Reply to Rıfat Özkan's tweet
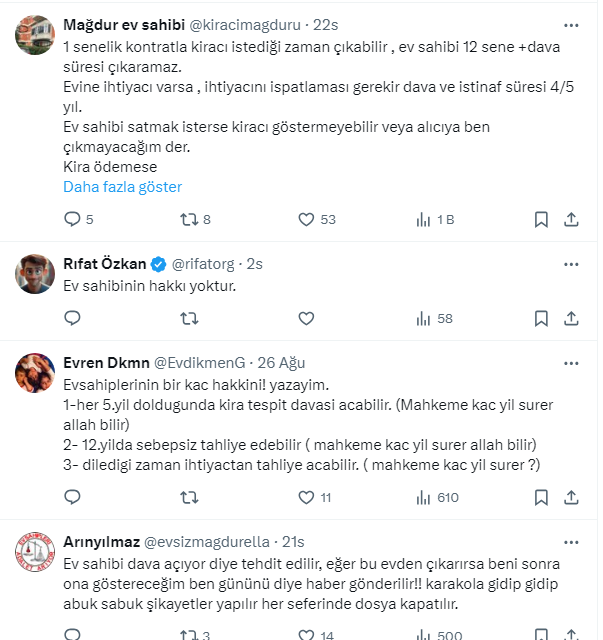 pyautogui.click(x=72, y=318)
